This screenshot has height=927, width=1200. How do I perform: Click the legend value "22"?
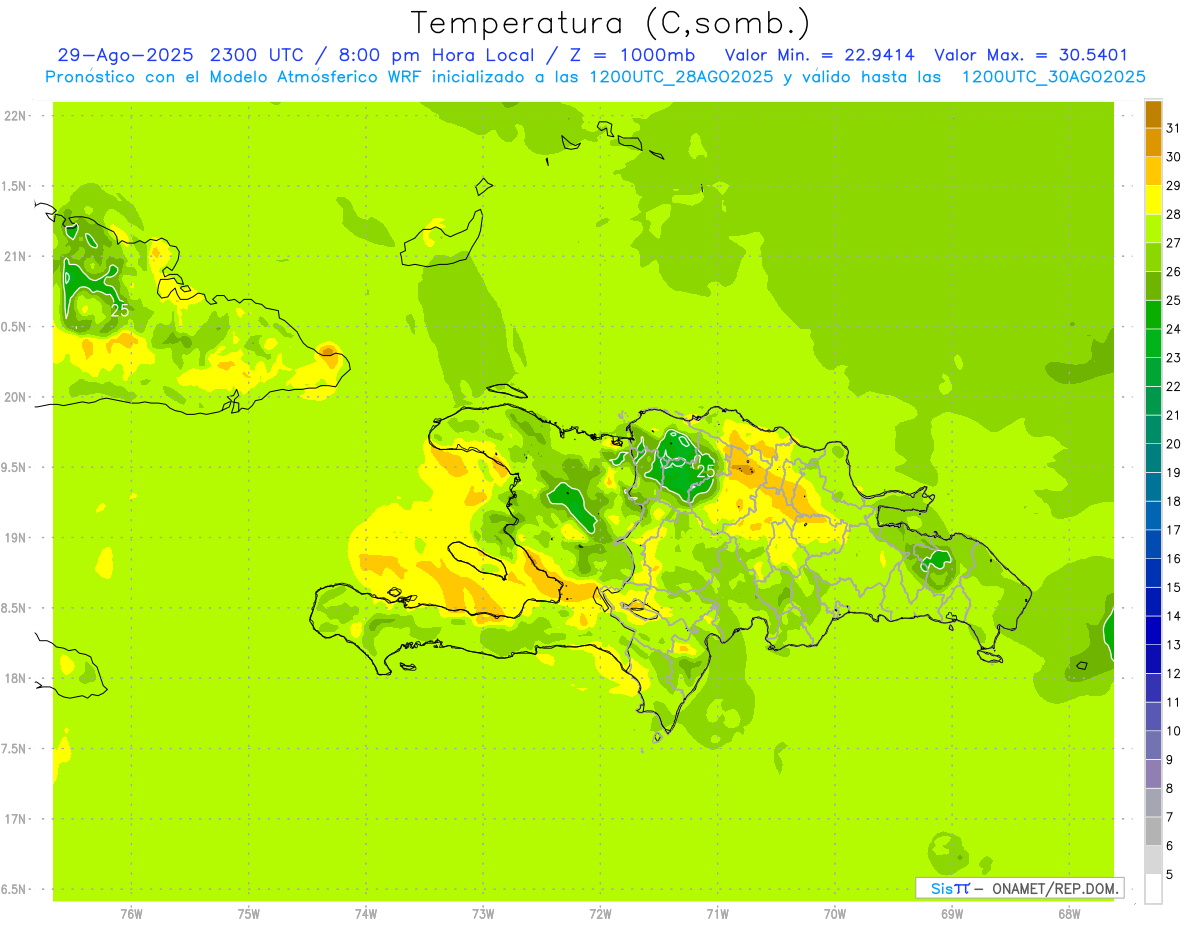click(1173, 386)
